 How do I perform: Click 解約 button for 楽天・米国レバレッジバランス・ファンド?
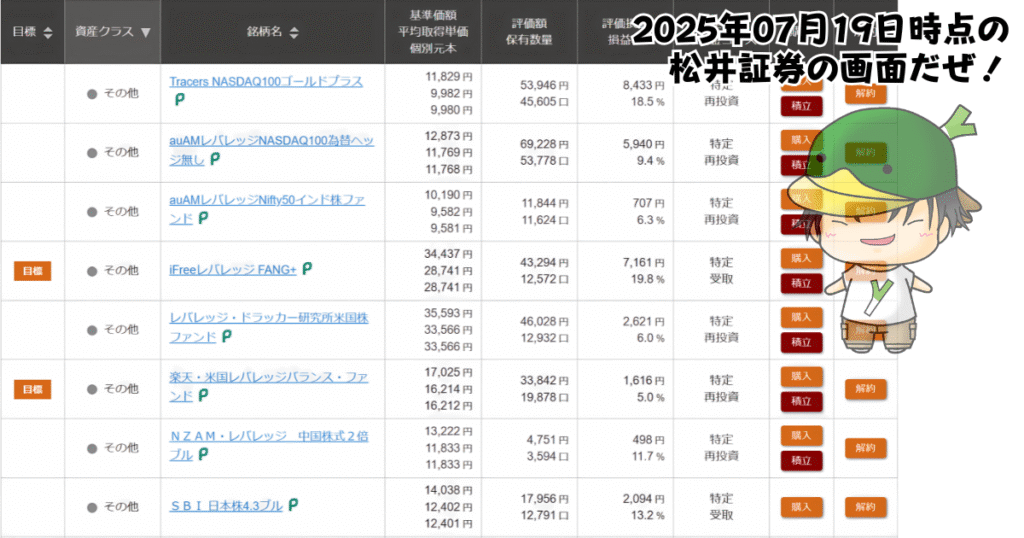(865, 389)
